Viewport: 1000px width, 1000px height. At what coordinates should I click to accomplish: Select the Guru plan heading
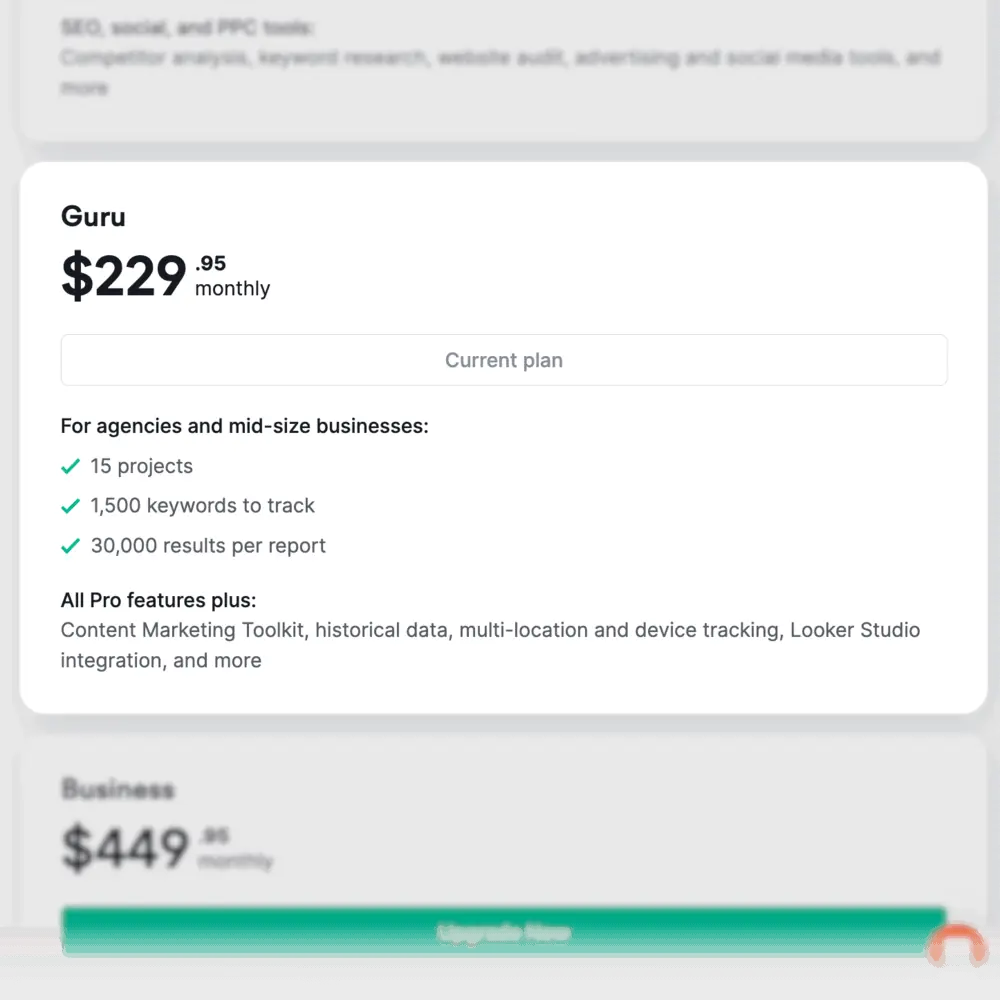click(x=93, y=216)
